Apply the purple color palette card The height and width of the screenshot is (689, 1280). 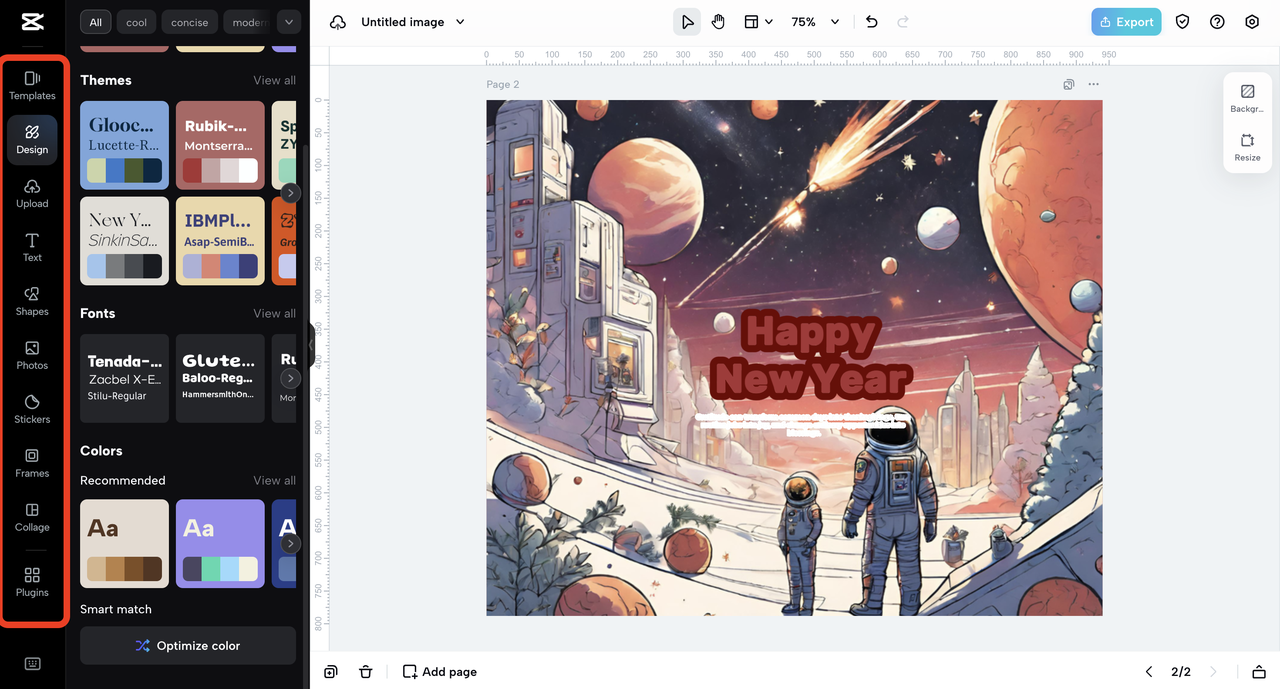(220, 544)
